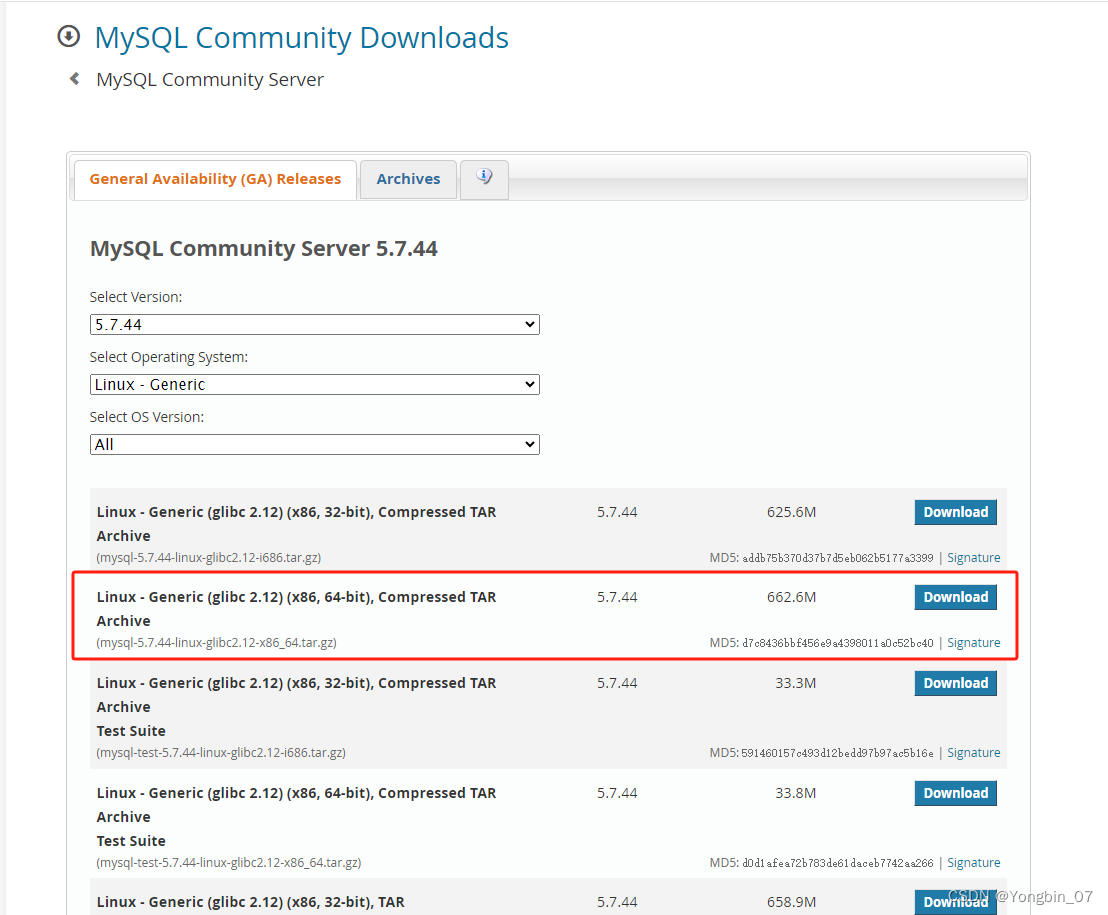
Task: Click filename mysql-test-5.7.44-linux-glibc2.12-i686.tar.gz
Action: 221,752
